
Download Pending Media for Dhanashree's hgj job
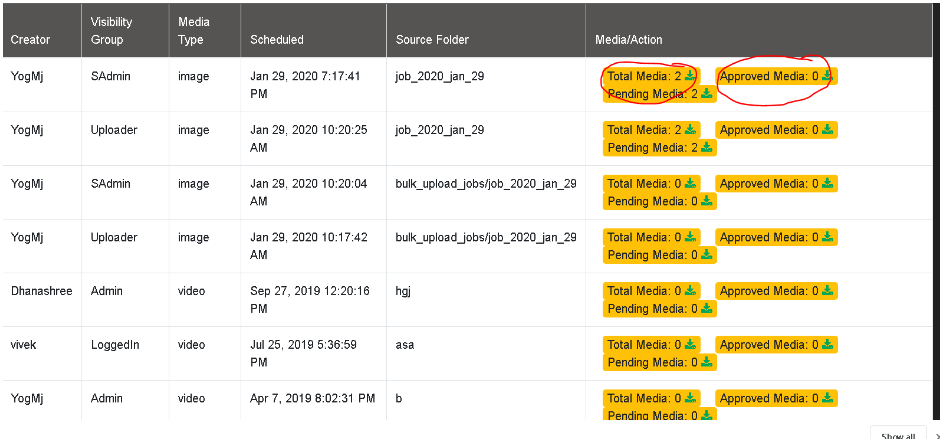707,308
